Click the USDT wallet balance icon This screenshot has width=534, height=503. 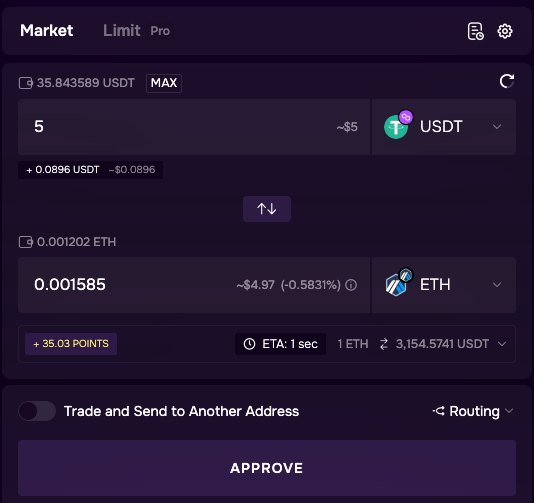(26, 83)
